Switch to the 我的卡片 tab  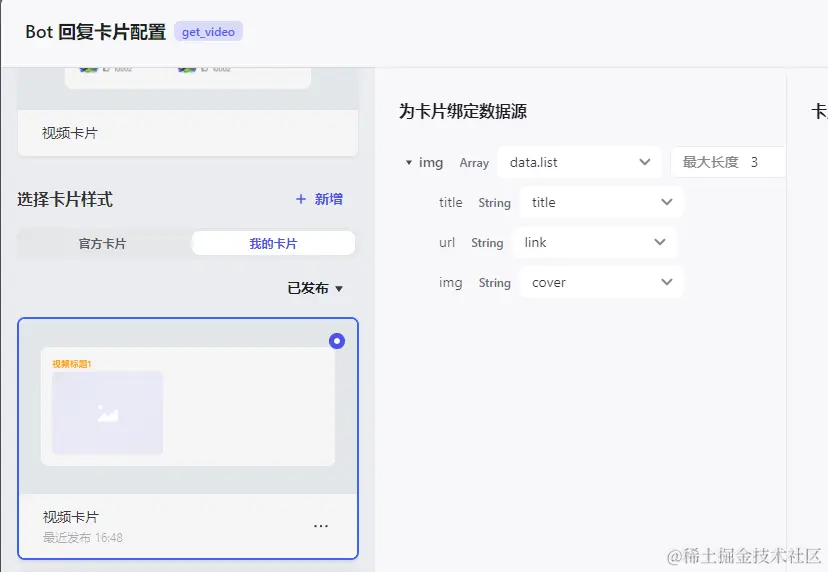coord(273,243)
